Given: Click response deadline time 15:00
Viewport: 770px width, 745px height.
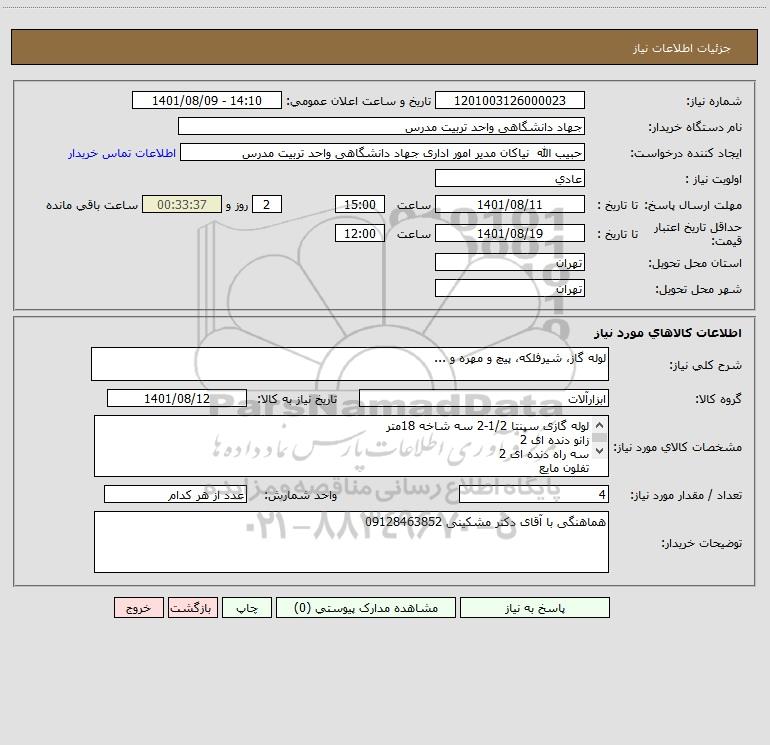Looking at the screenshot, I should click(359, 204).
